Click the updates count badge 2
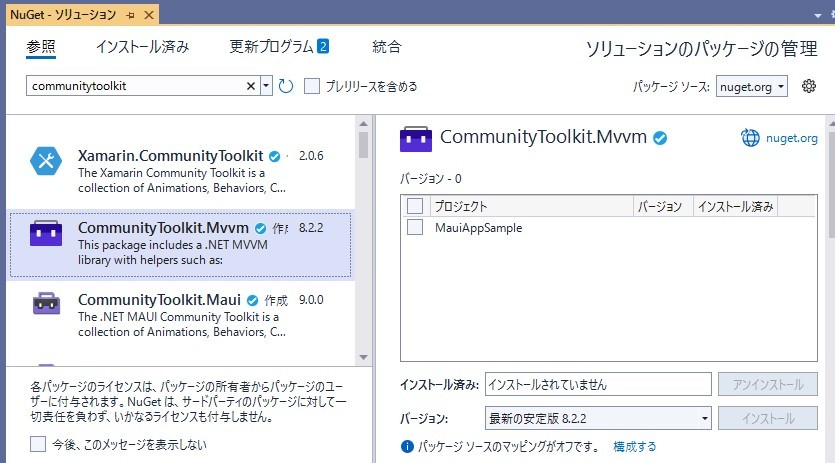Screen dimensions: 835x463 323,46
